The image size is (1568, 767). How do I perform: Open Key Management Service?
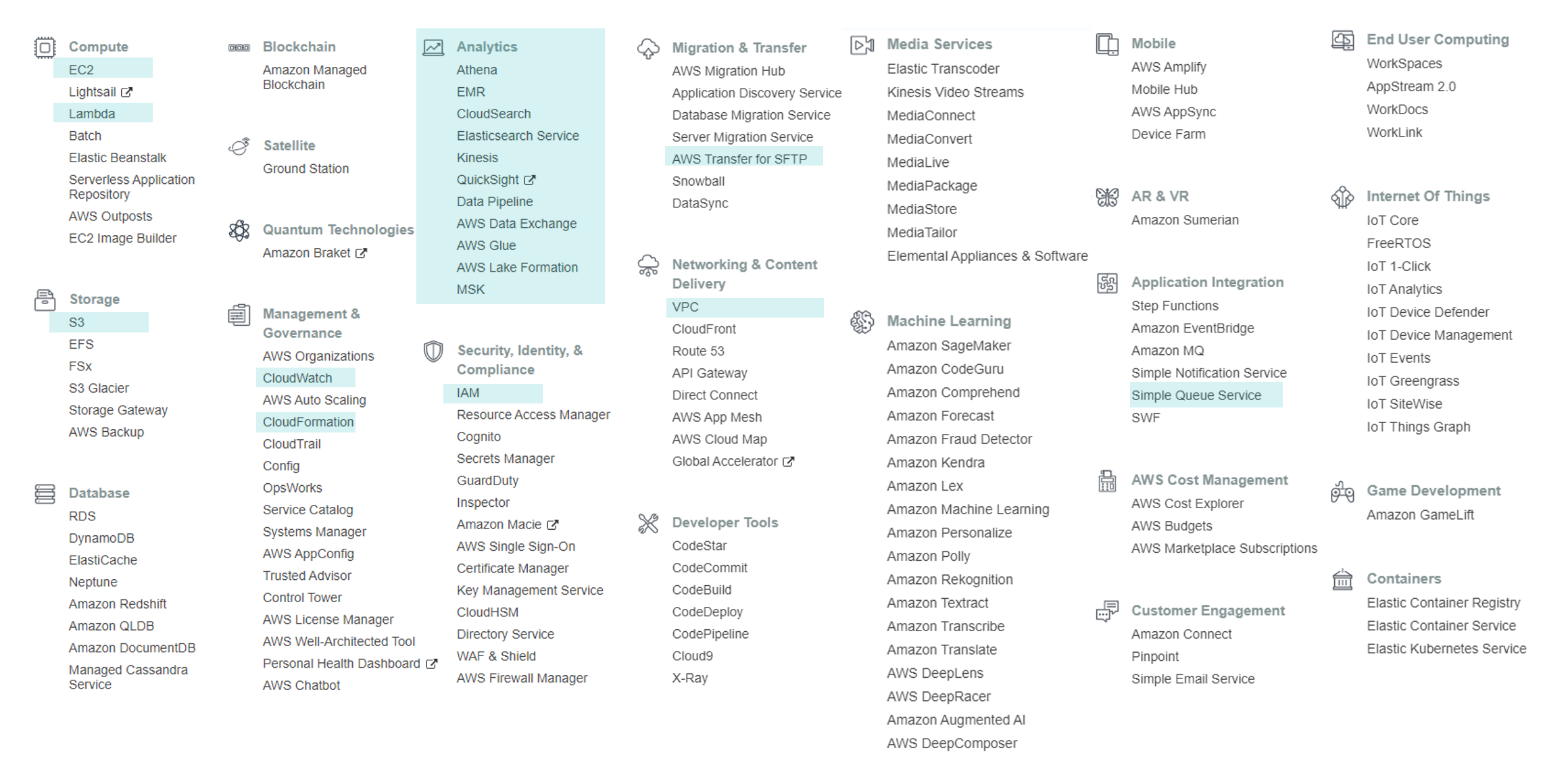[x=530, y=591]
